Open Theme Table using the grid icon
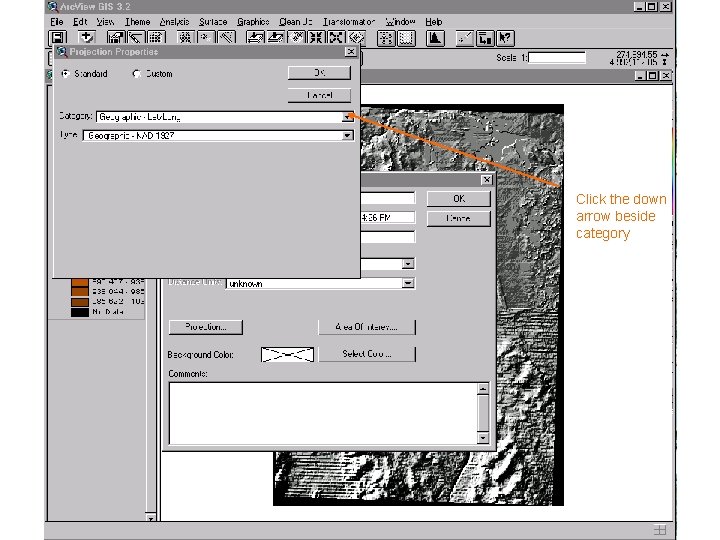Screen dimensions: 720x540 click(156, 38)
